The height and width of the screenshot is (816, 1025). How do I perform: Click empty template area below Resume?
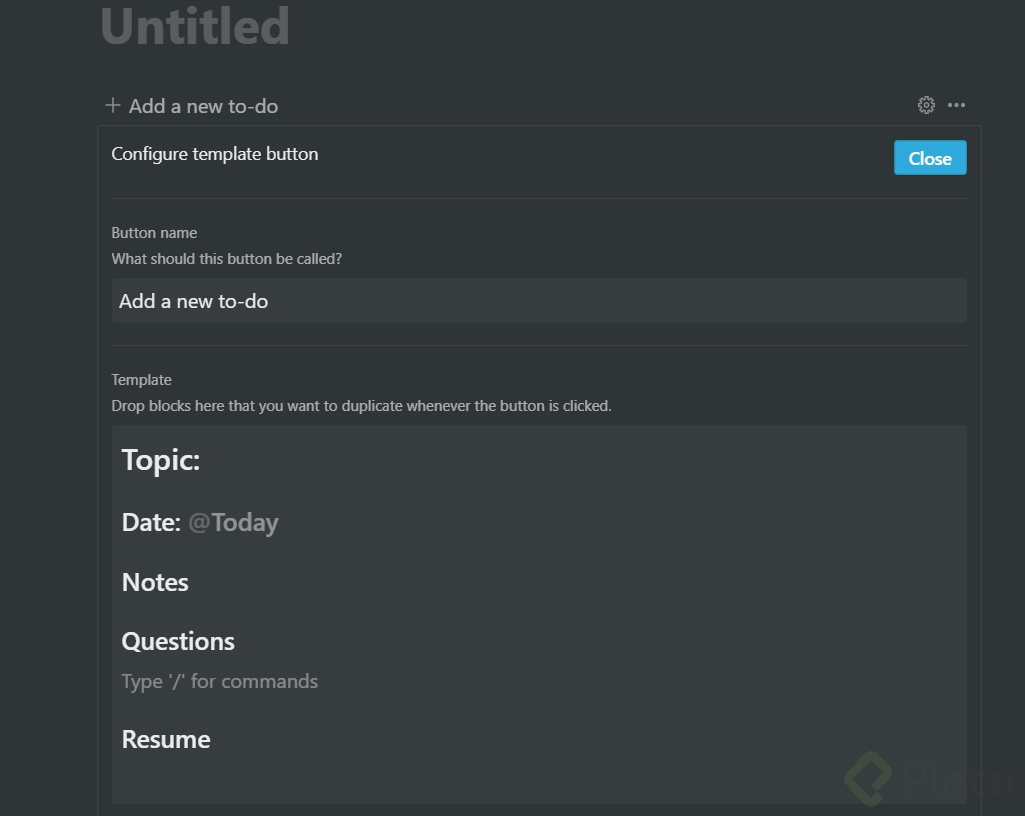click(538, 780)
